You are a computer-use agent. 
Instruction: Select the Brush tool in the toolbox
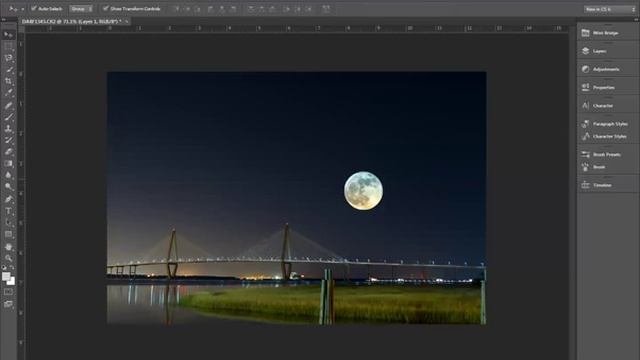tap(8, 117)
